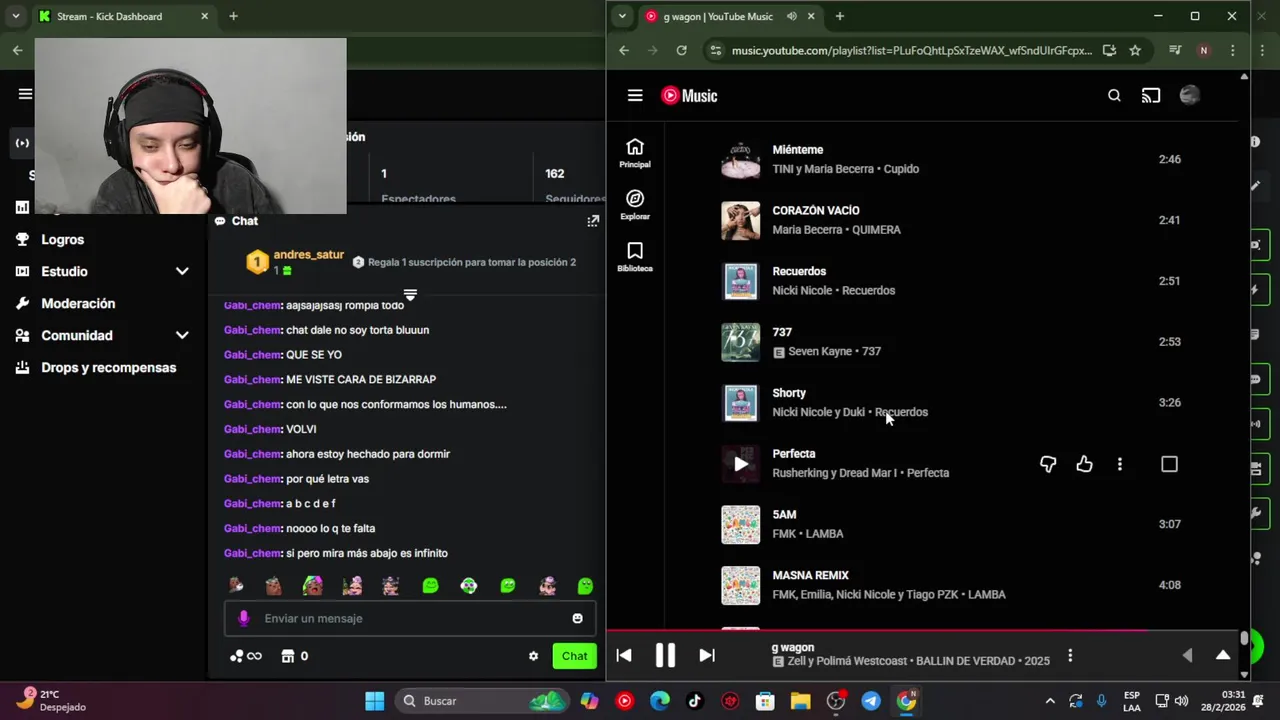Click the Enviar un mensaje chat field
Screen dimensions: 1280x720
[410, 618]
